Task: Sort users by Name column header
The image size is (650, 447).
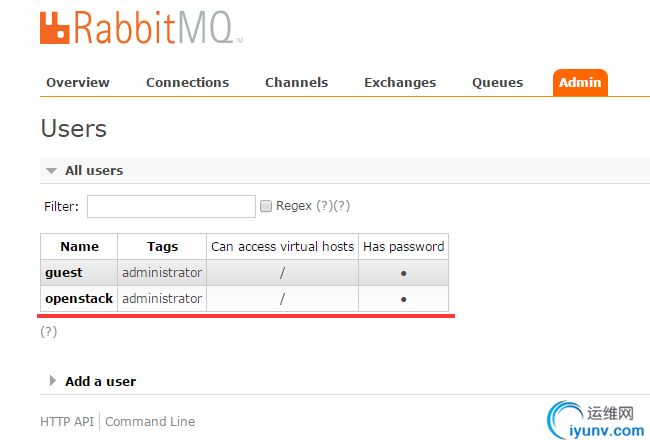Action: pyautogui.click(x=80, y=246)
